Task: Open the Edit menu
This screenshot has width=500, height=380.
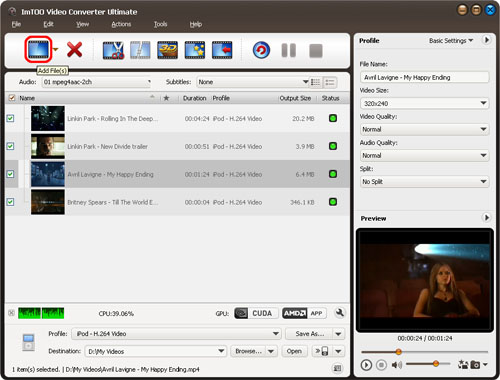Action: point(48,24)
